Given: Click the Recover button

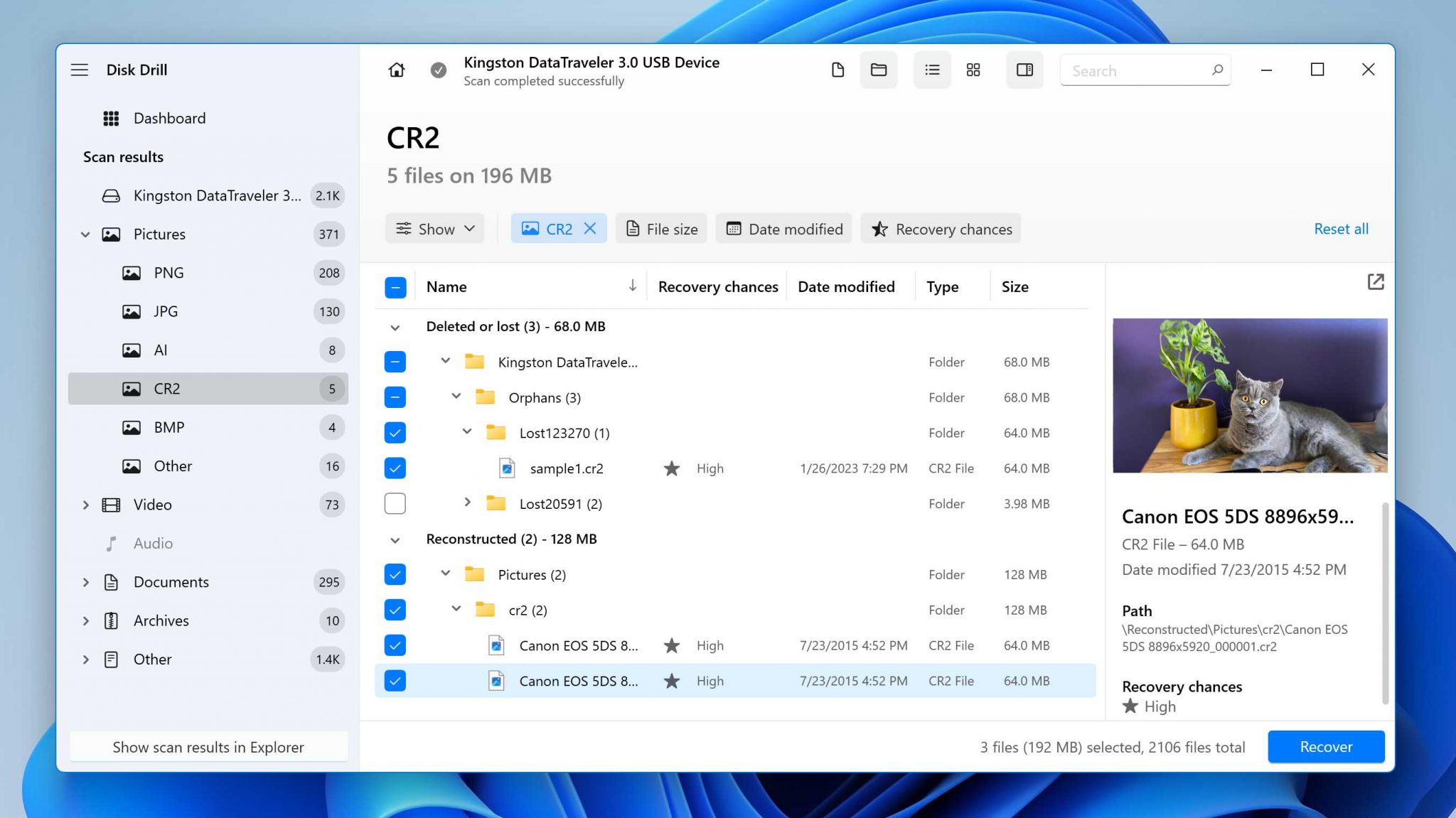Looking at the screenshot, I should click(1325, 747).
